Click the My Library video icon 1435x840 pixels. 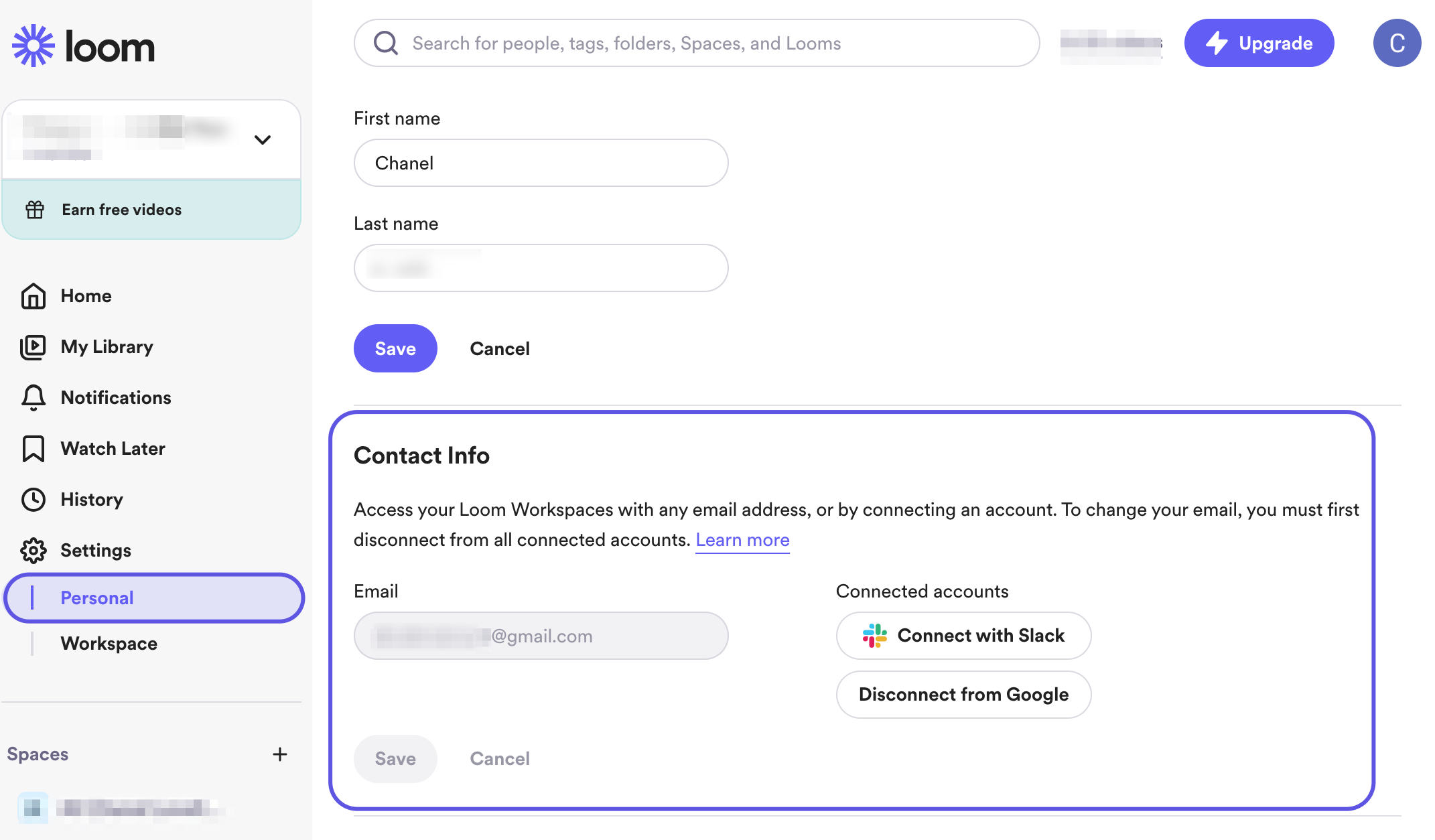33,347
